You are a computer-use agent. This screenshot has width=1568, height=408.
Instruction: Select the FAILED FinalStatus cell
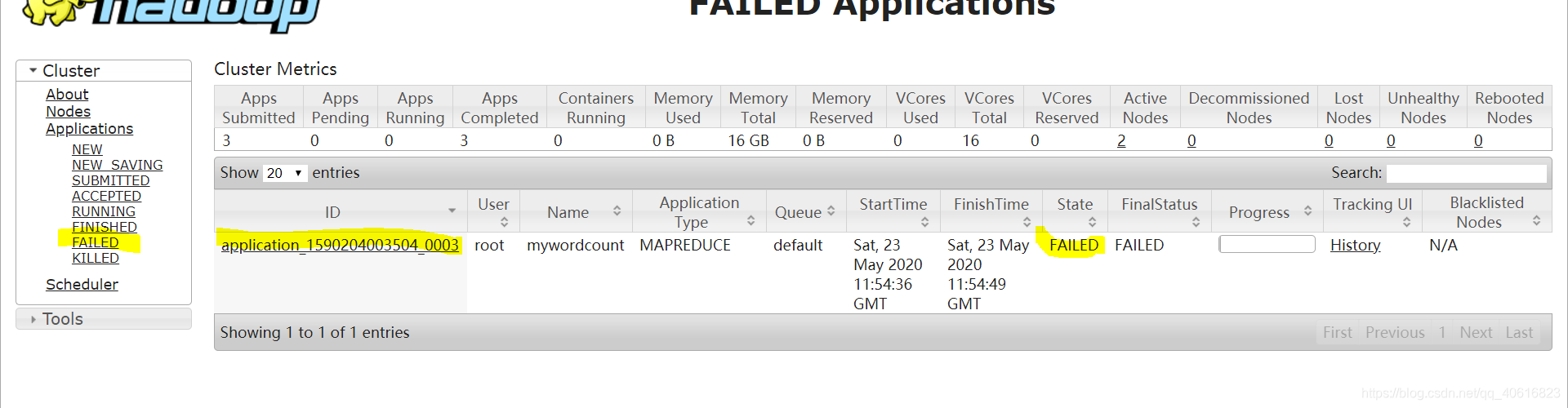click(x=1139, y=245)
